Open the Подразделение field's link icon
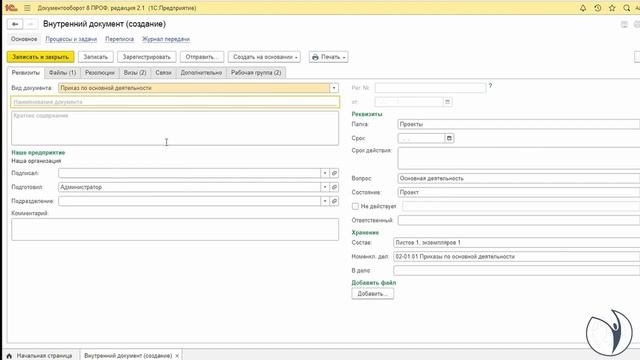 click(x=334, y=201)
